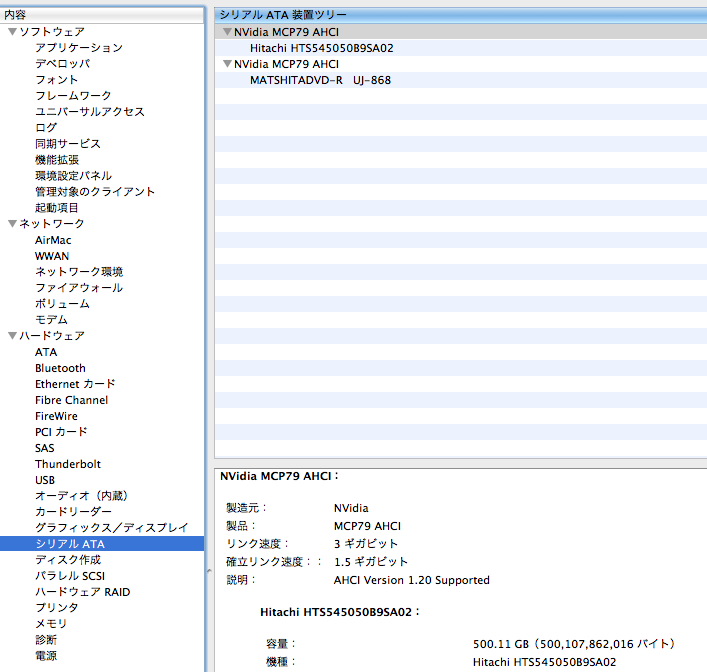Select 管理対象のクライアント
The height and width of the screenshot is (672, 707).
click(x=95, y=192)
